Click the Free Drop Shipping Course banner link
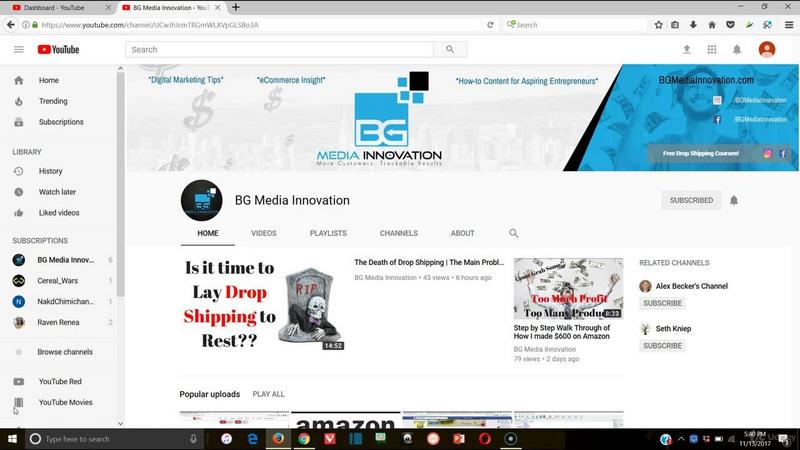 (x=701, y=154)
